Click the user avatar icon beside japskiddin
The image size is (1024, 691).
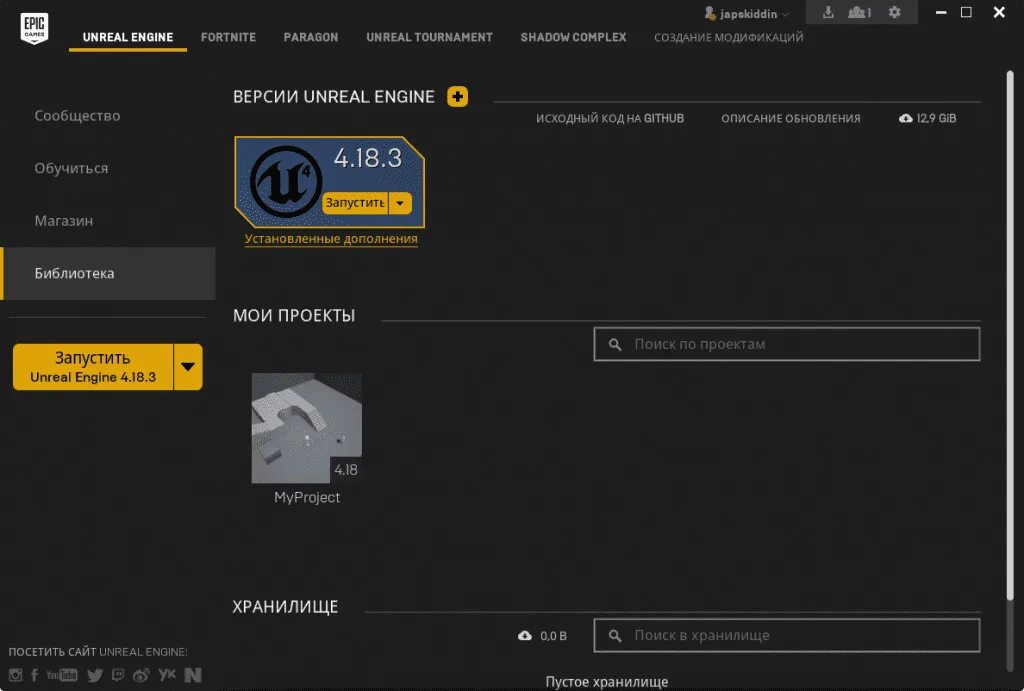(x=710, y=13)
